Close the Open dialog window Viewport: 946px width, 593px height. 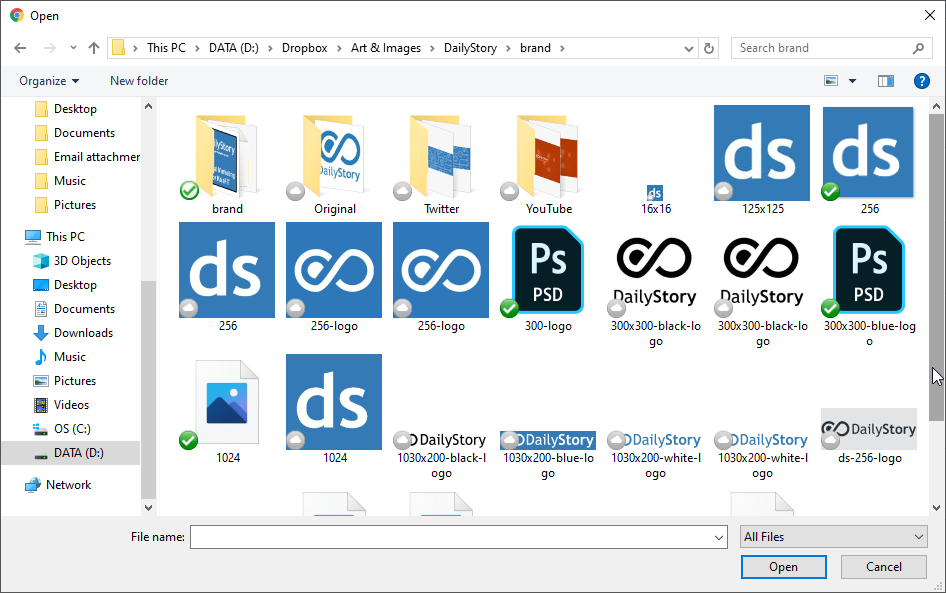[x=930, y=15]
